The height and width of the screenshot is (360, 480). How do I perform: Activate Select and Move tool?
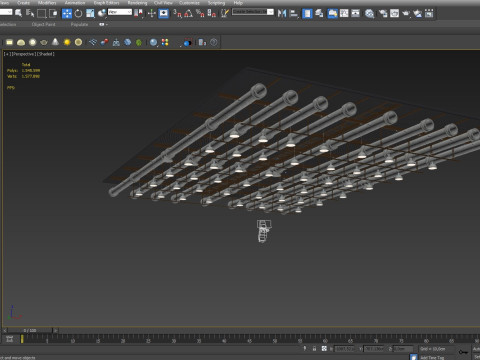coord(67,13)
